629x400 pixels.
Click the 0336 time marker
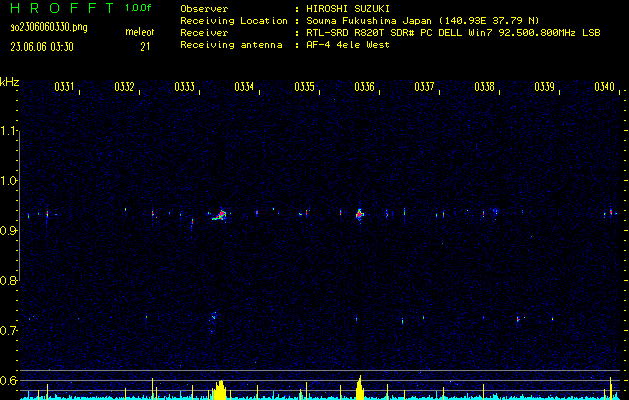point(364,88)
